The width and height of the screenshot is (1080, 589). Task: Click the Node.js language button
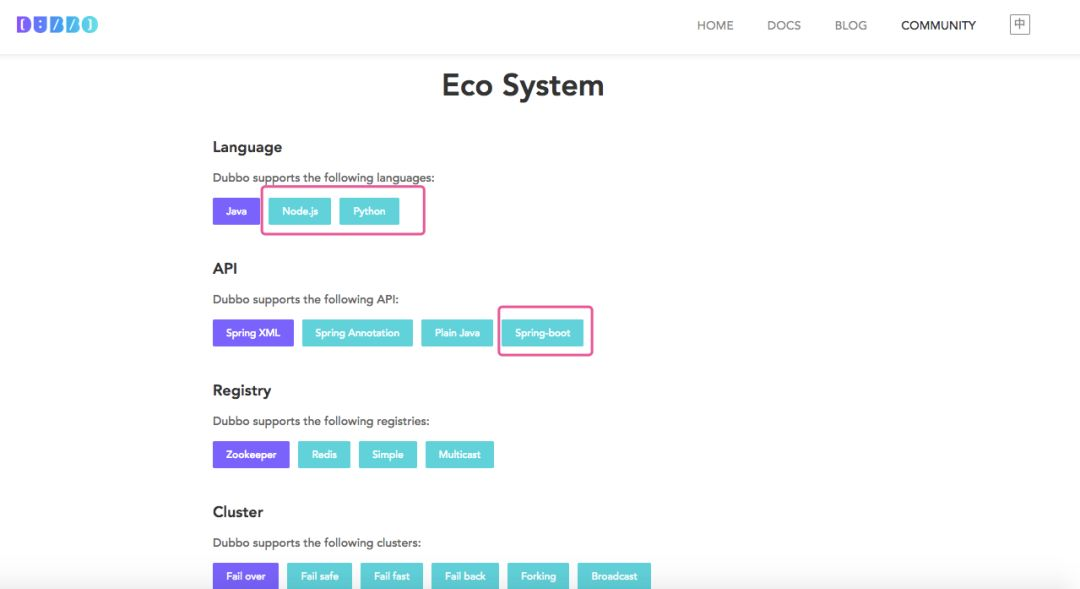(x=300, y=211)
